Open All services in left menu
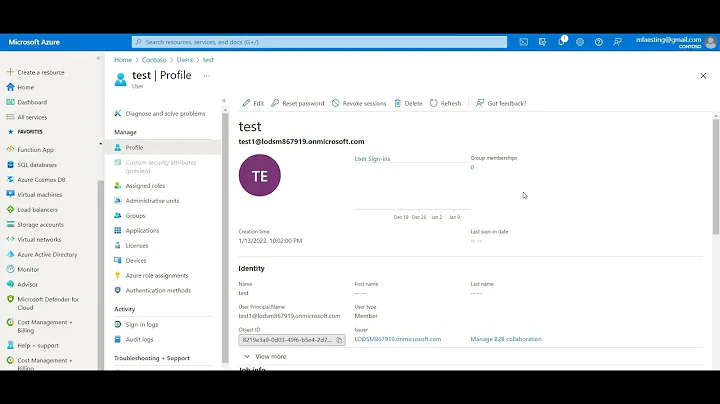The width and height of the screenshot is (720, 404). click(32, 117)
